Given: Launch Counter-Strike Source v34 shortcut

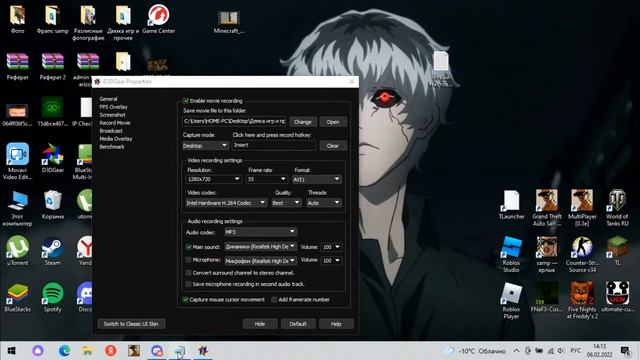Looking at the screenshot, I should [x=582, y=255].
